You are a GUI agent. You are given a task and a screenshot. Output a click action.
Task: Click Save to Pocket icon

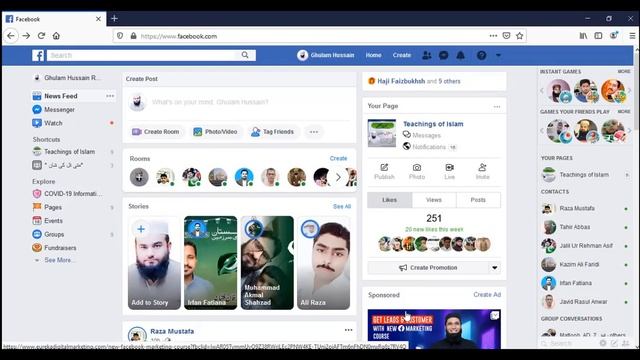tap(507, 36)
